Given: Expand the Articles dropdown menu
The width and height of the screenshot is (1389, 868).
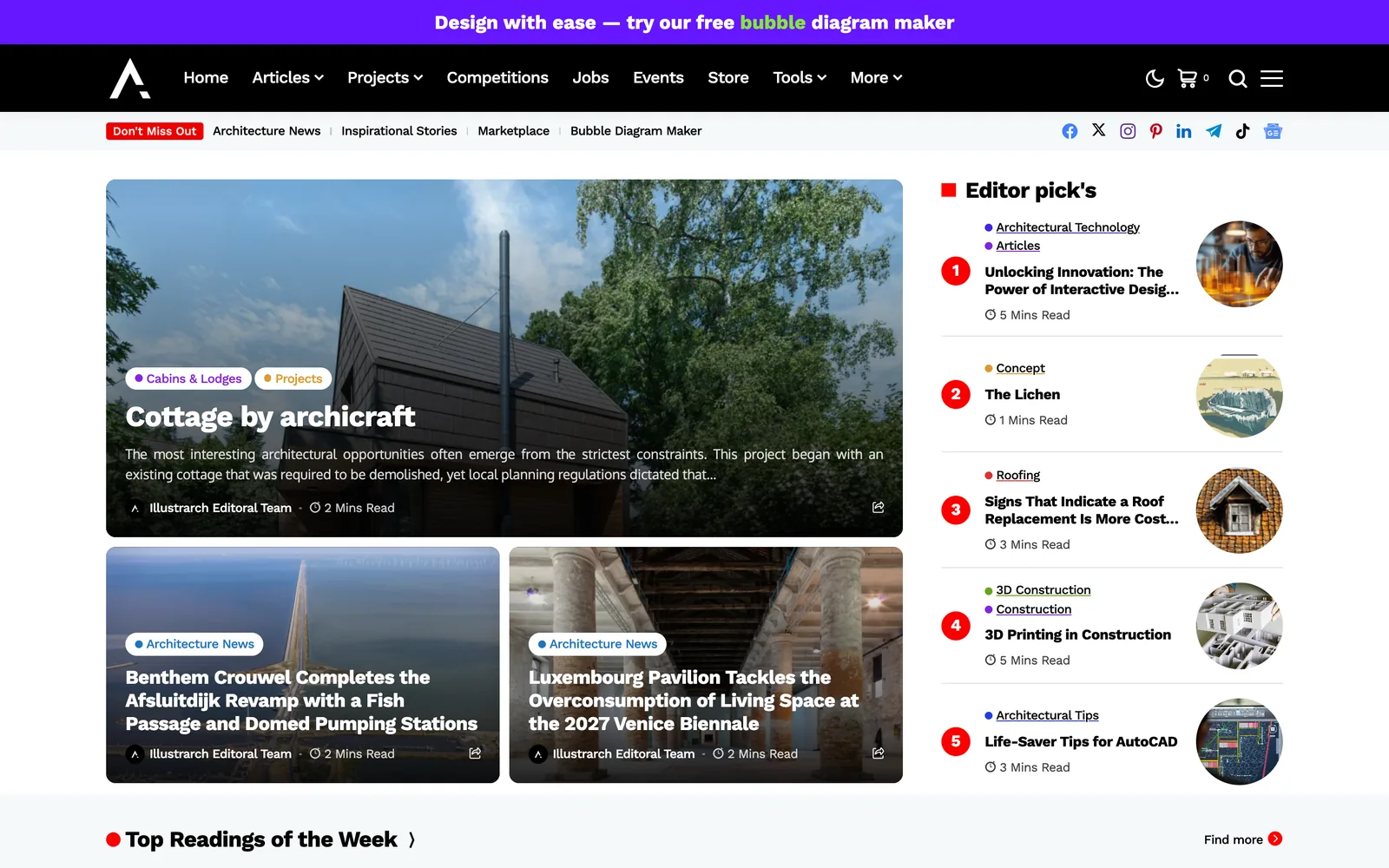Looking at the screenshot, I should coord(288,78).
